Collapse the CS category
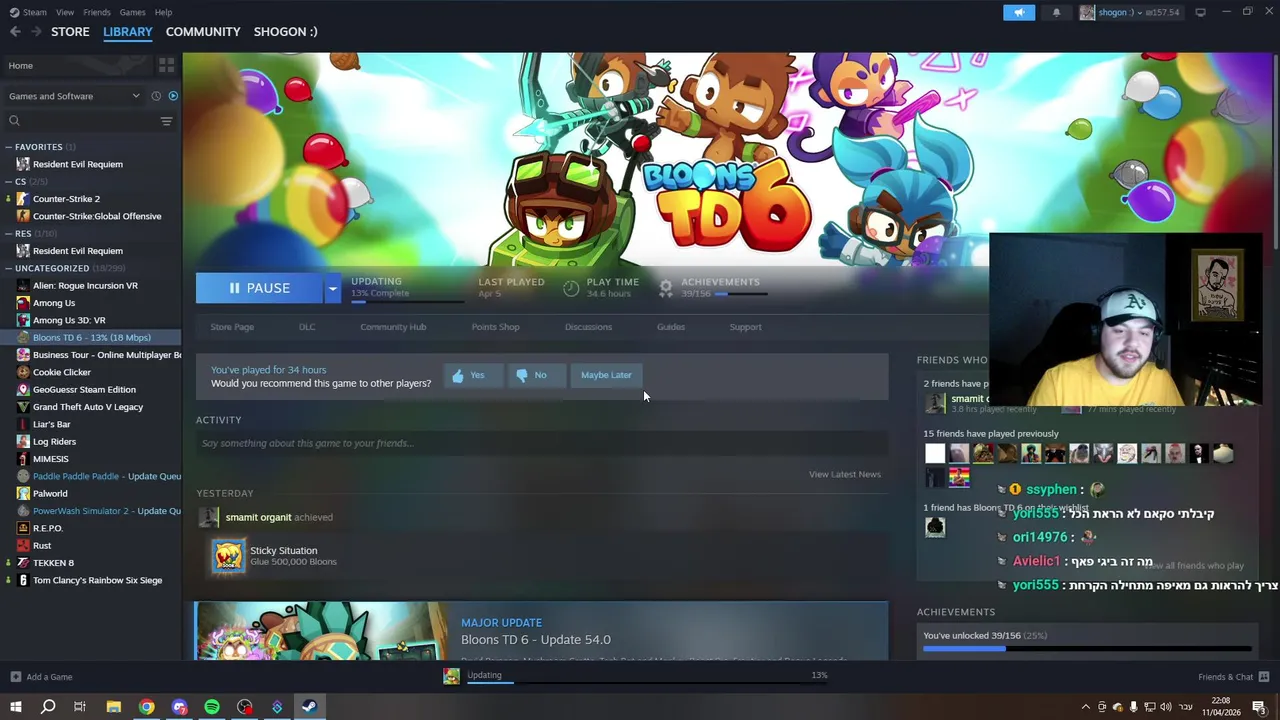The height and width of the screenshot is (720, 1280). tap(8, 182)
